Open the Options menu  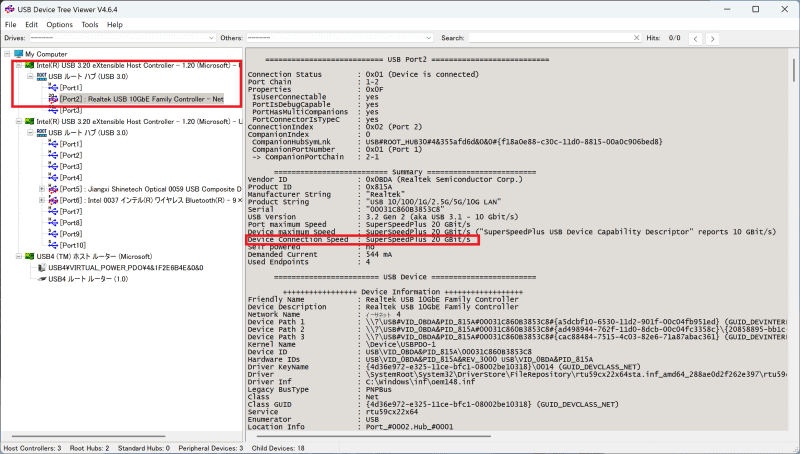pos(59,24)
